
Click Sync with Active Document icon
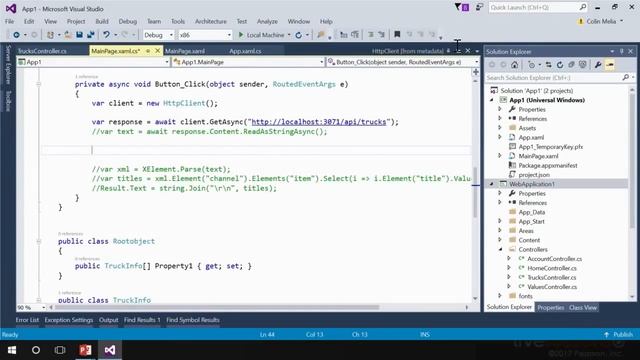(x=548, y=64)
